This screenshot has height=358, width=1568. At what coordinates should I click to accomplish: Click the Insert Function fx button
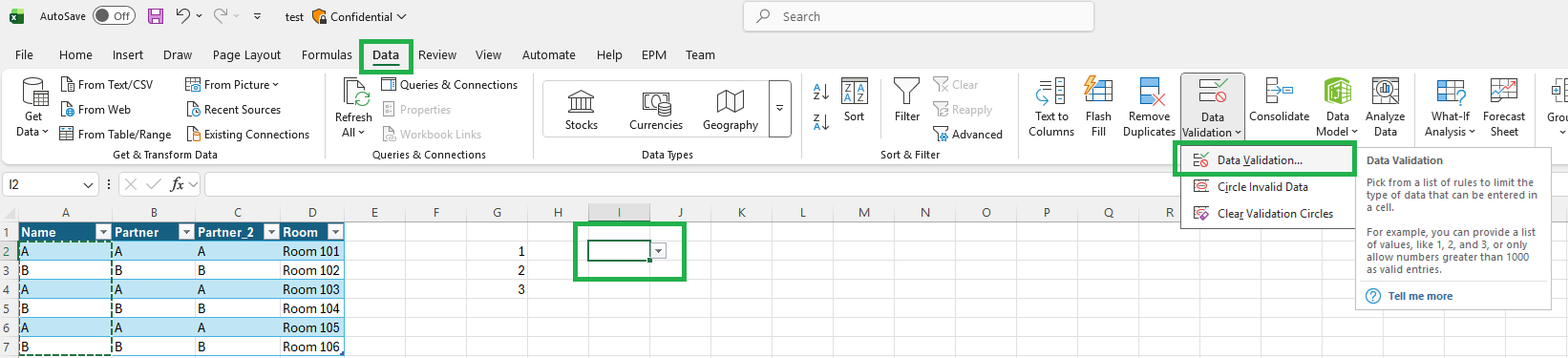tap(177, 184)
